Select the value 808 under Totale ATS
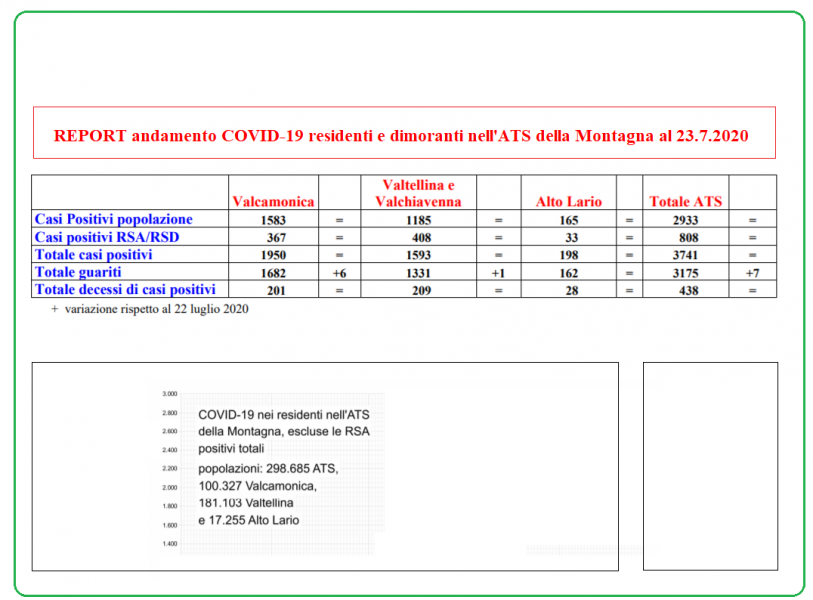Screen dimensions: 813x600 tap(689, 238)
